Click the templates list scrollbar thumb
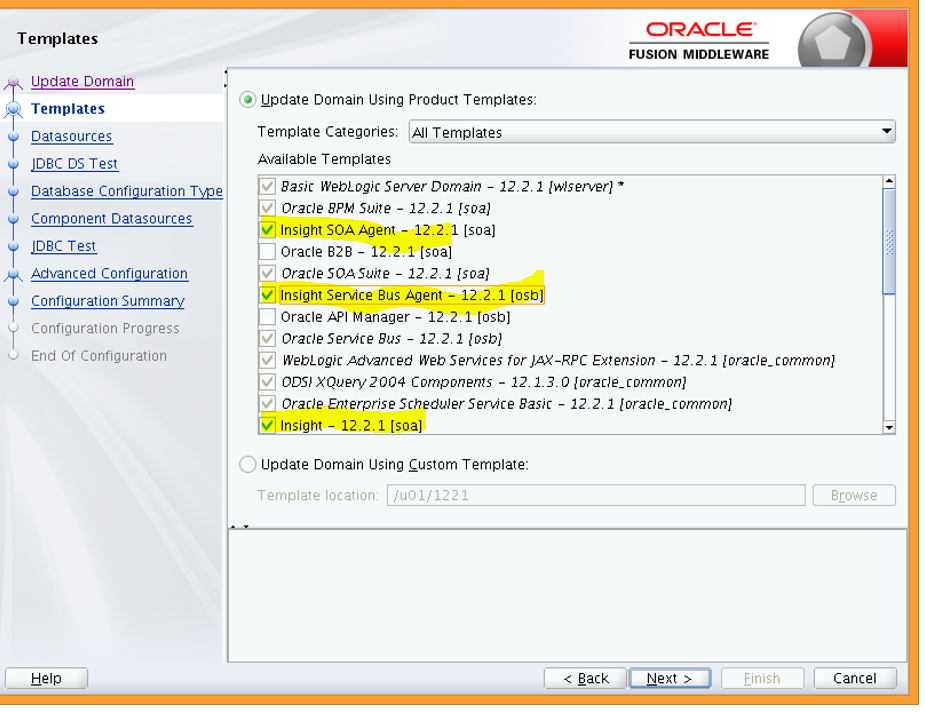Image resolution: width=925 pixels, height=713 pixels. pos(889,241)
